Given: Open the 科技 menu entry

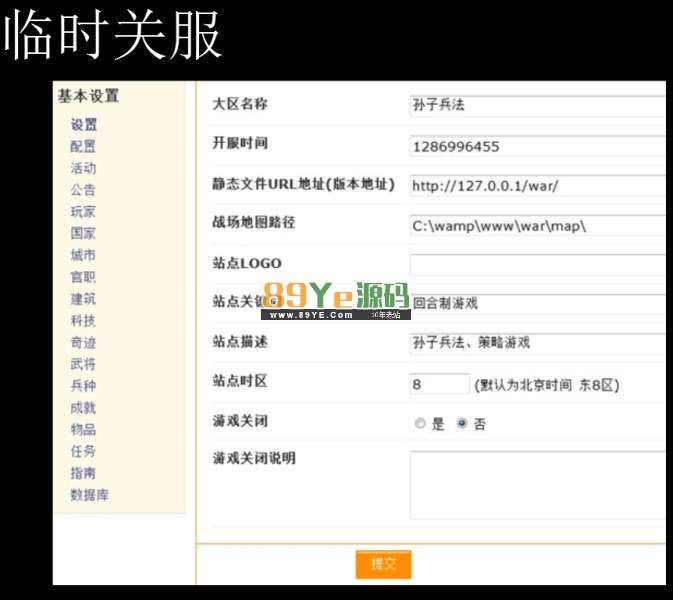Looking at the screenshot, I should (x=83, y=321).
